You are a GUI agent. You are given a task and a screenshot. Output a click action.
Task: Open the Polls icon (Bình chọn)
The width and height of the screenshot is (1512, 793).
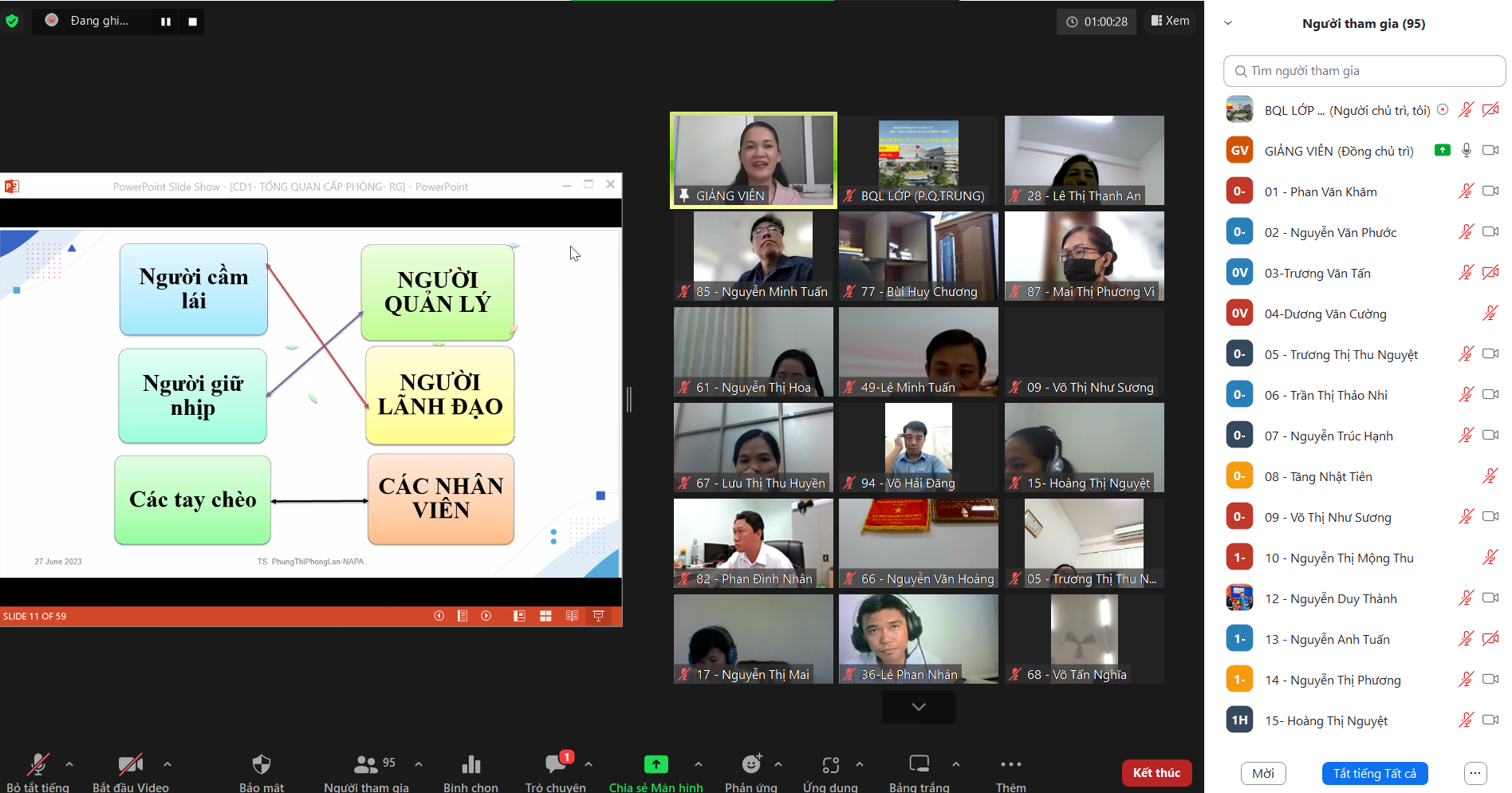pyautogui.click(x=471, y=765)
